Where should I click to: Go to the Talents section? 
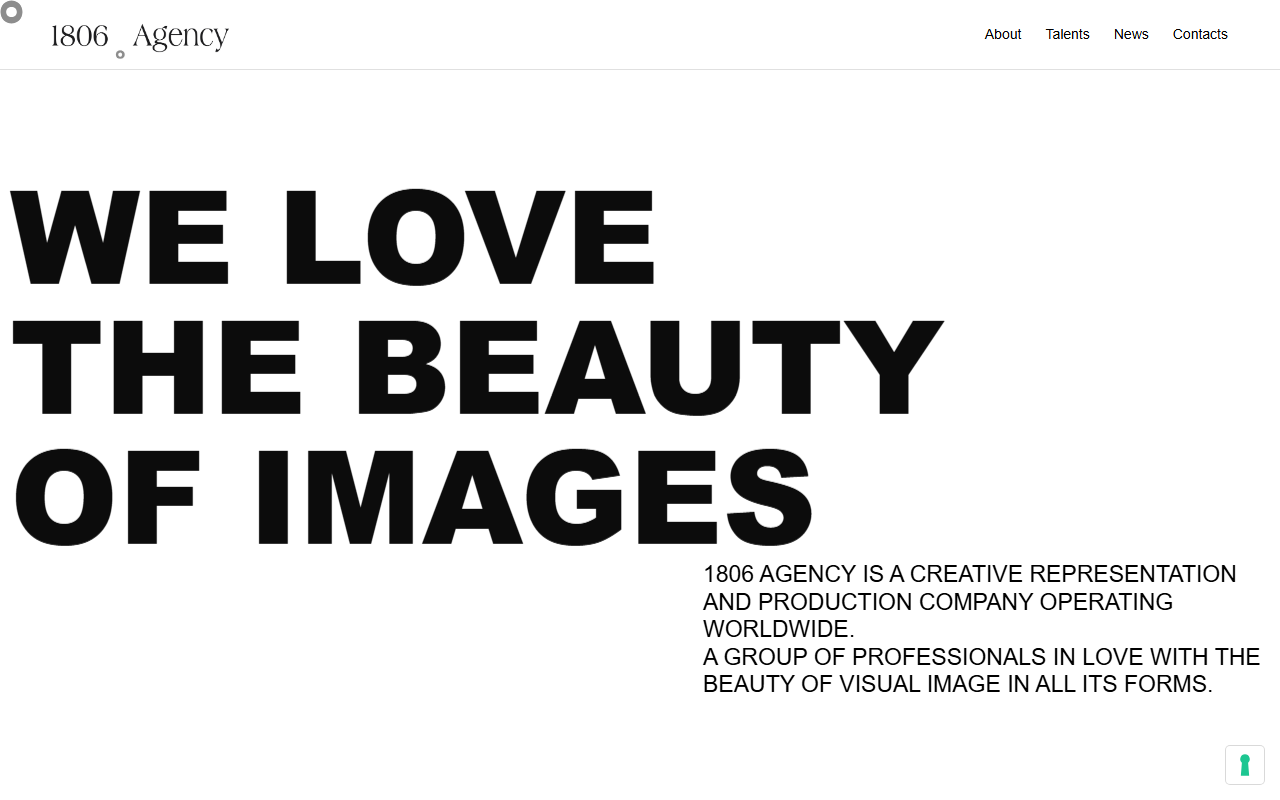[1068, 34]
